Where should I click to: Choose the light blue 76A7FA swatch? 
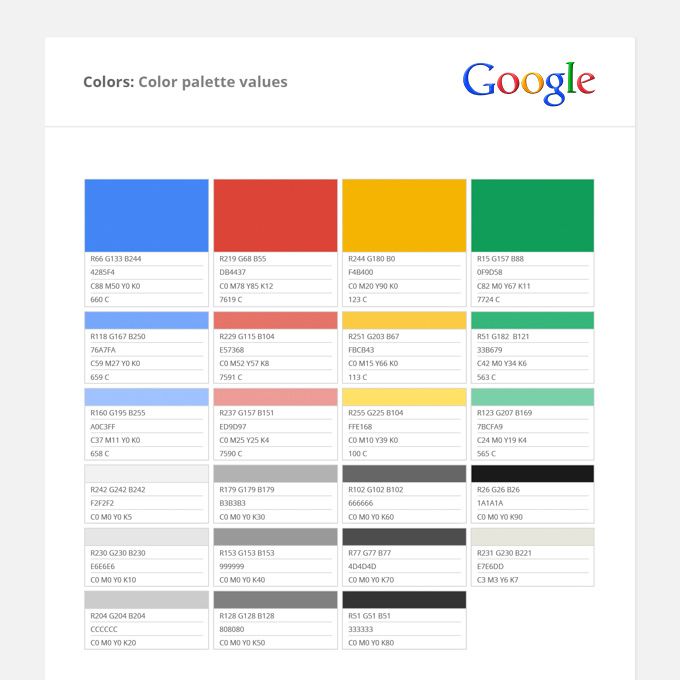pos(147,320)
